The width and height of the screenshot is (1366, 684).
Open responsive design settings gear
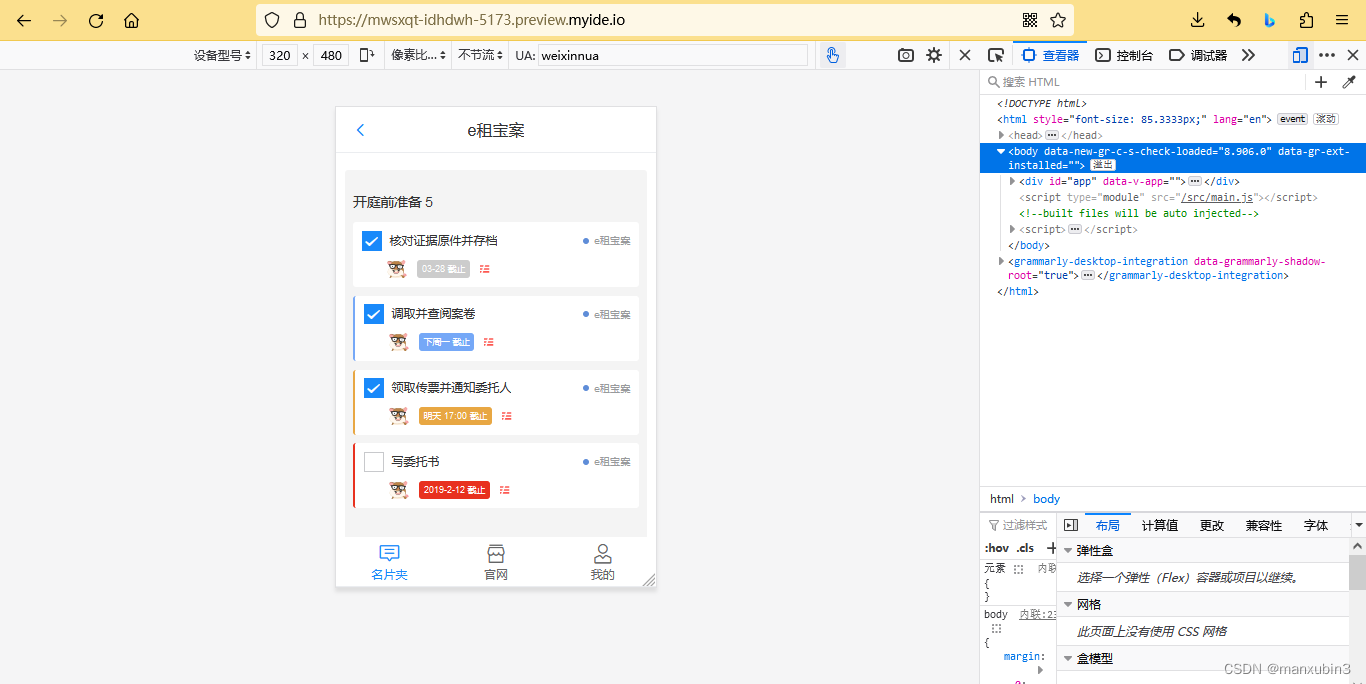pos(934,55)
